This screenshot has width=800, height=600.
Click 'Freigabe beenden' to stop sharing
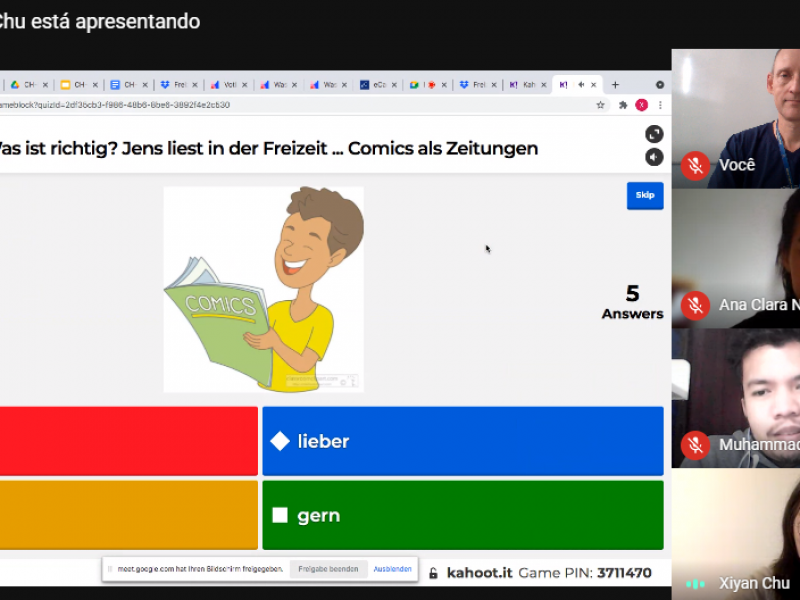[x=328, y=569]
